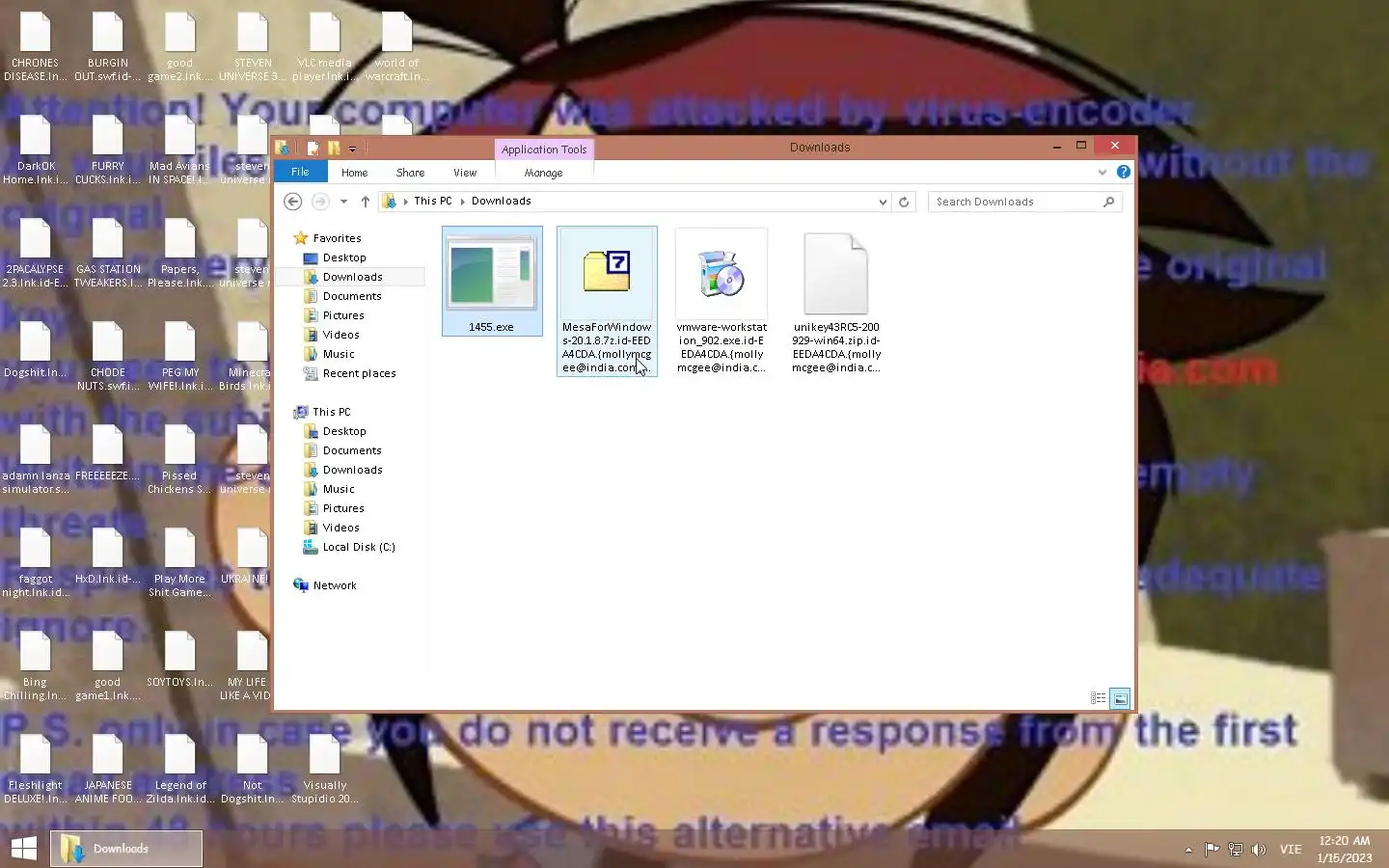Viewport: 1389px width, 868px height.
Task: Click the Back navigation arrow in Explorer
Action: 293,202
